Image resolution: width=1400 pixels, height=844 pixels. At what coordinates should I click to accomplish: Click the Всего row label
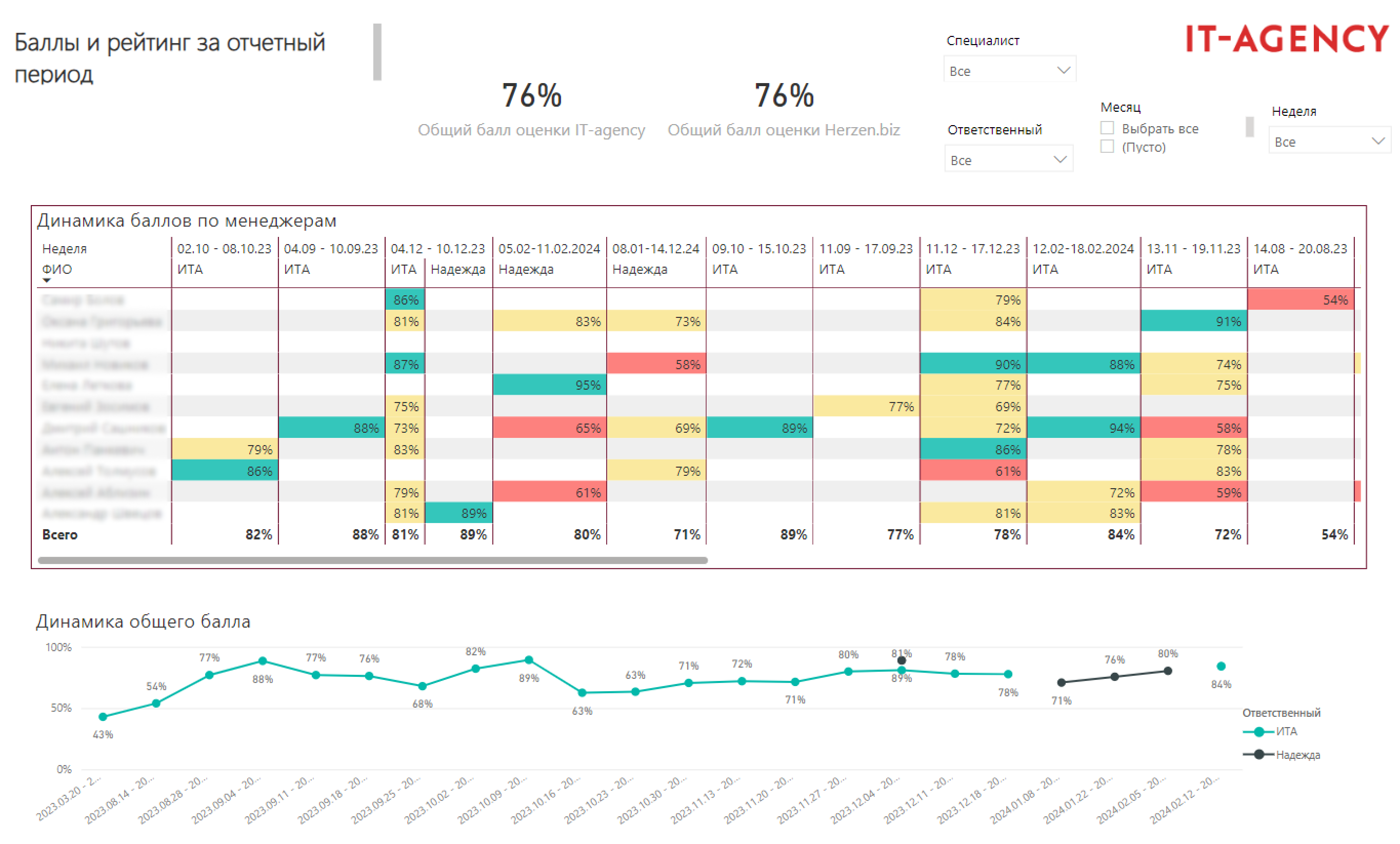pyautogui.click(x=59, y=534)
